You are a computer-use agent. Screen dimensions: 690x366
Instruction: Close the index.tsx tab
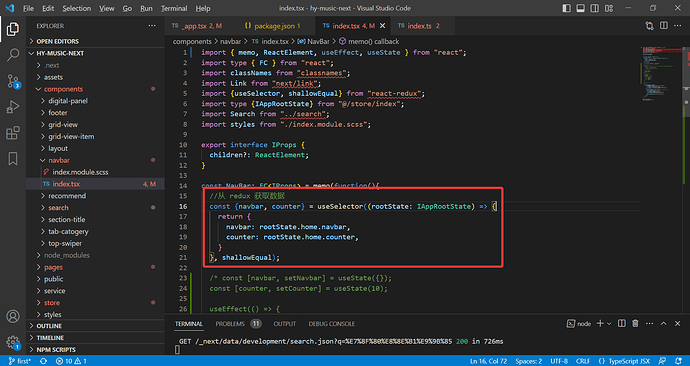pos(382,26)
